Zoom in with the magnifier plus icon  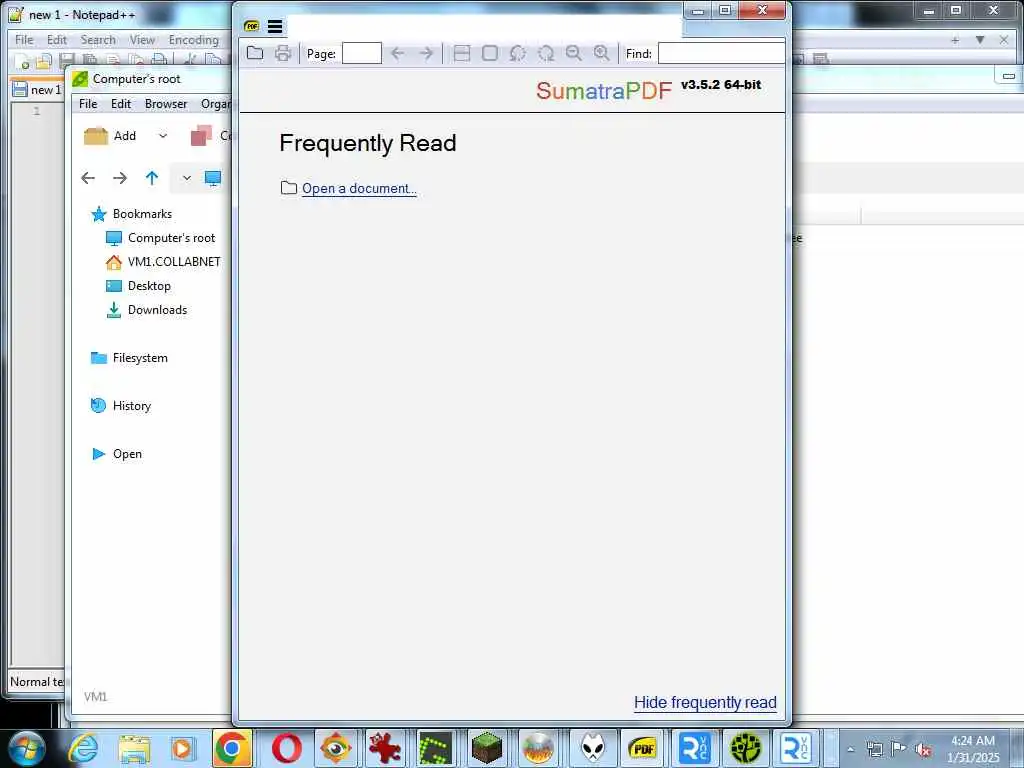[x=601, y=54]
